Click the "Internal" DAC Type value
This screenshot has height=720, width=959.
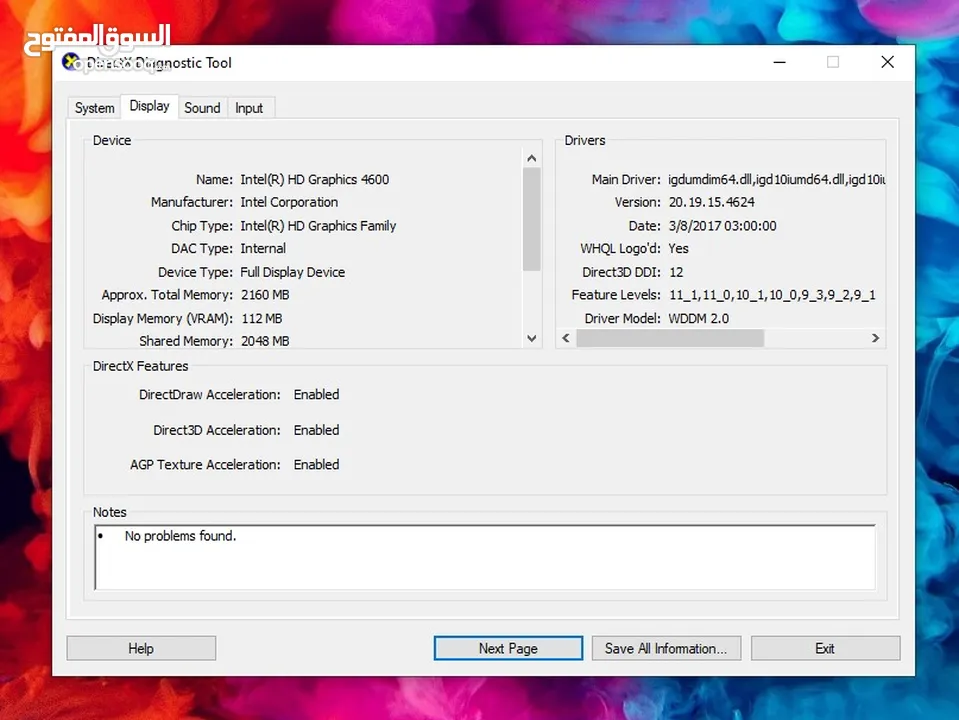click(x=263, y=249)
